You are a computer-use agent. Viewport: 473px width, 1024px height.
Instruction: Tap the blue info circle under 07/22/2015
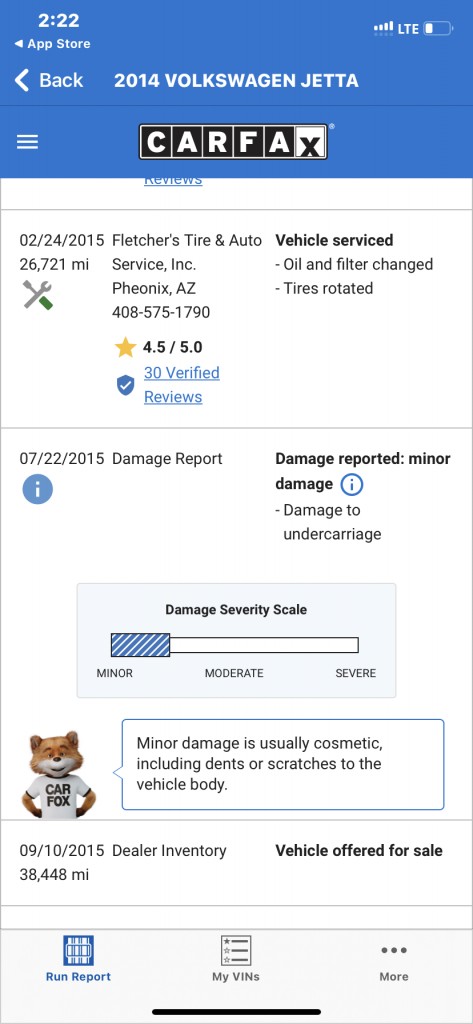coord(37,489)
